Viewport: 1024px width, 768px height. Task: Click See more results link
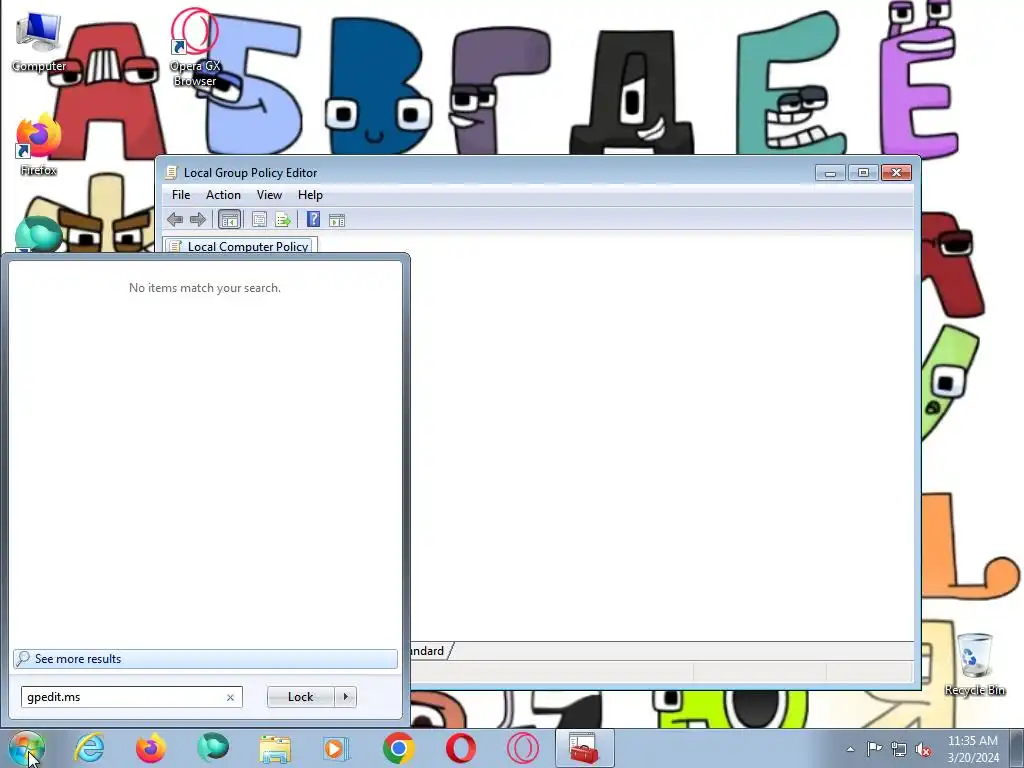[205, 659]
